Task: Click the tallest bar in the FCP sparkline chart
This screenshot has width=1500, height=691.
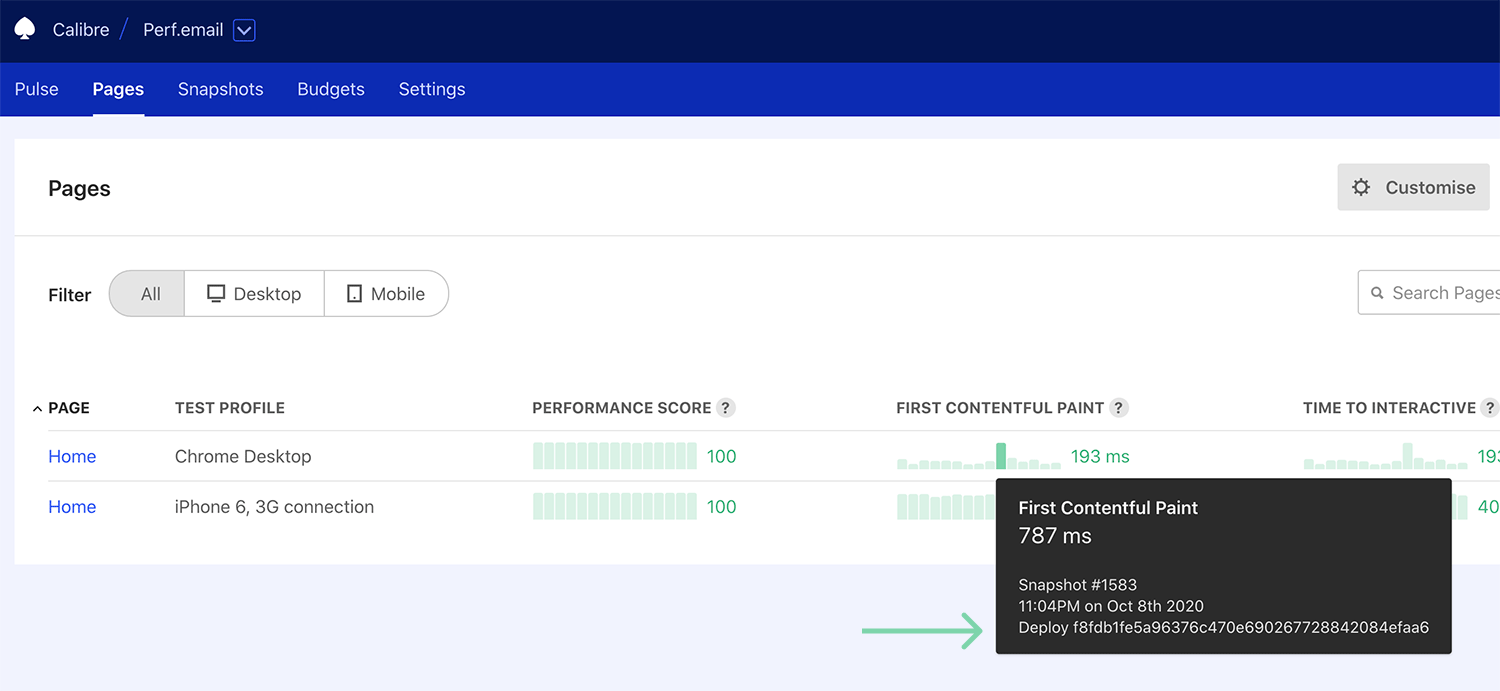Action: [1003, 455]
